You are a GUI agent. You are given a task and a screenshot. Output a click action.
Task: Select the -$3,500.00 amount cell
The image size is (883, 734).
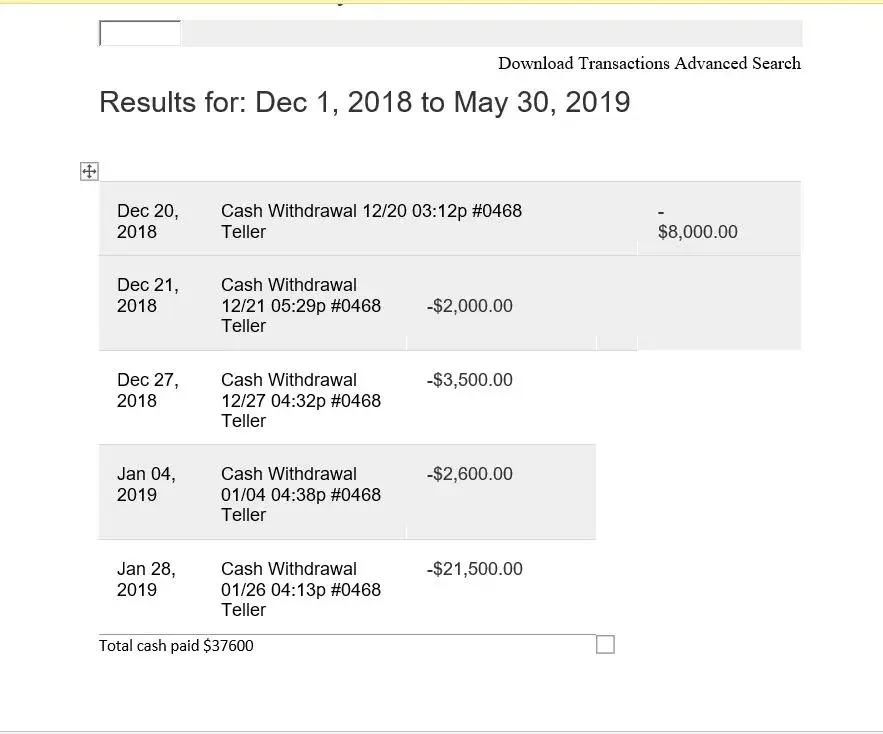[x=469, y=380]
